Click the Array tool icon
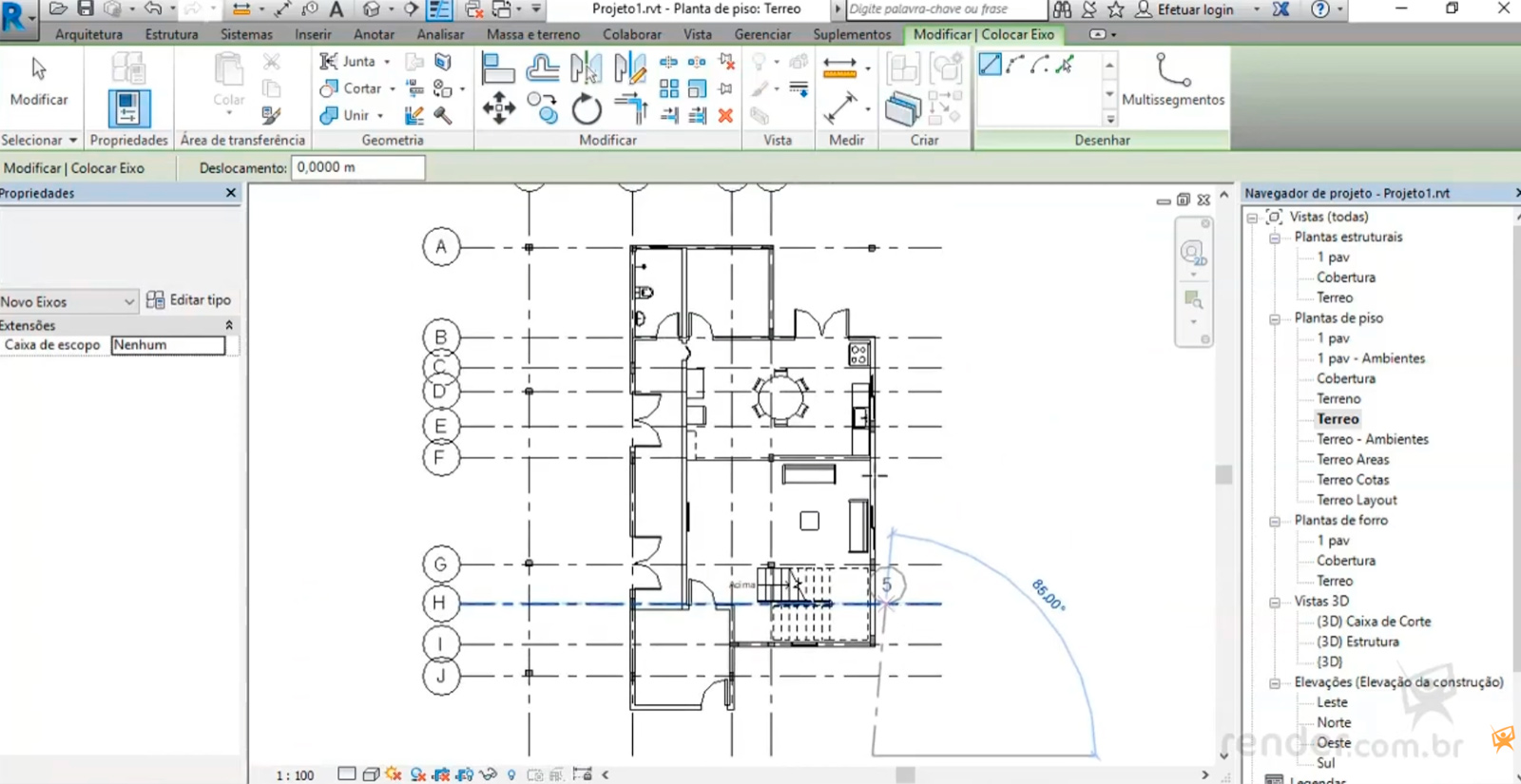 (x=669, y=89)
